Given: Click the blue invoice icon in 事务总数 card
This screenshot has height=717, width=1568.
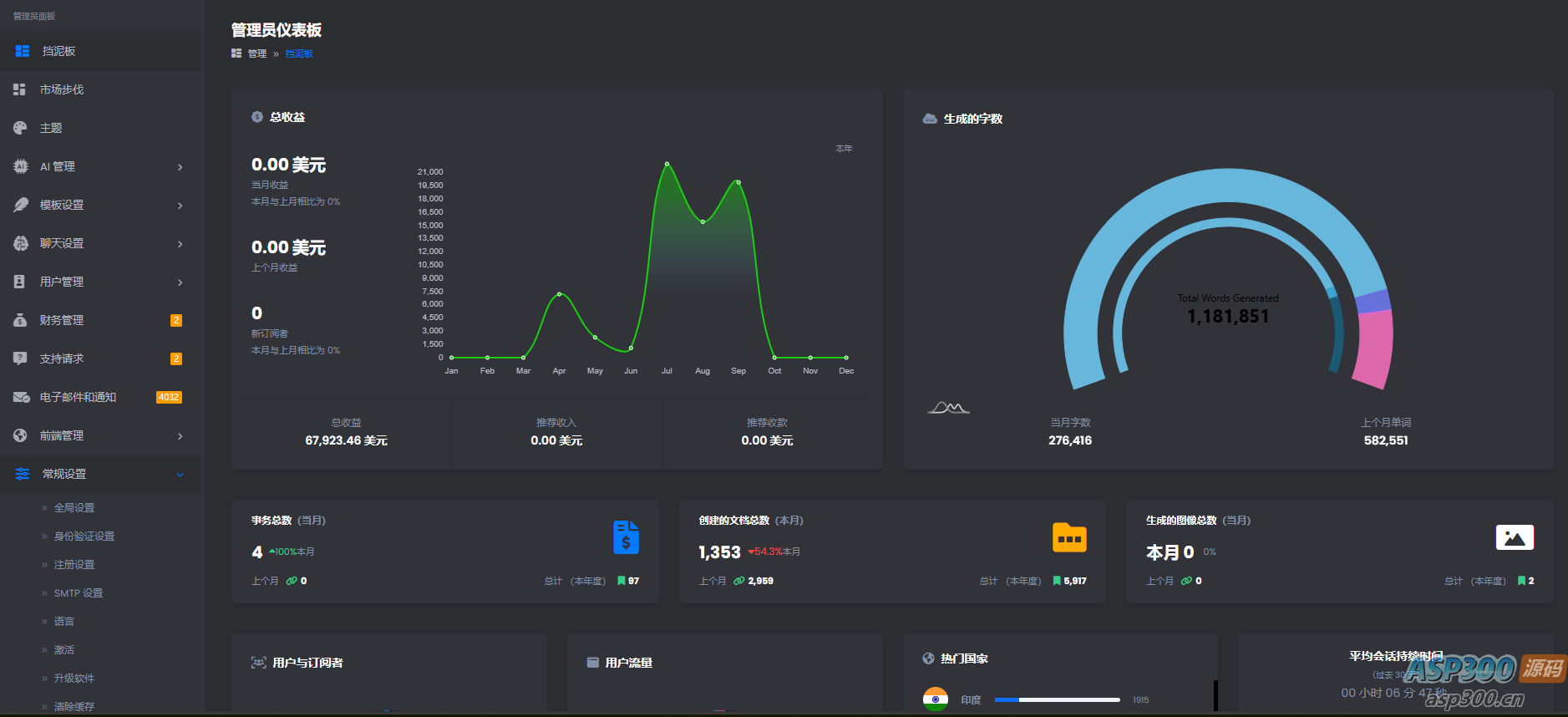Looking at the screenshot, I should [626, 537].
